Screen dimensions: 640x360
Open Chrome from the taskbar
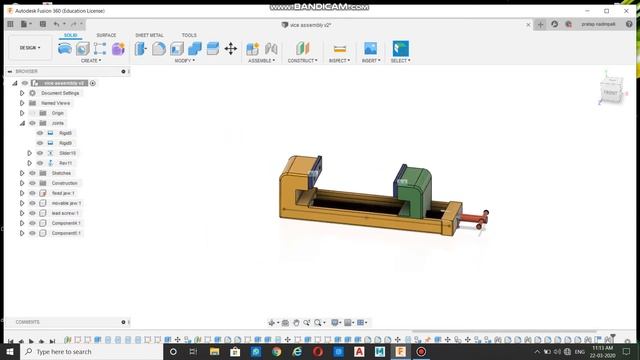277,351
